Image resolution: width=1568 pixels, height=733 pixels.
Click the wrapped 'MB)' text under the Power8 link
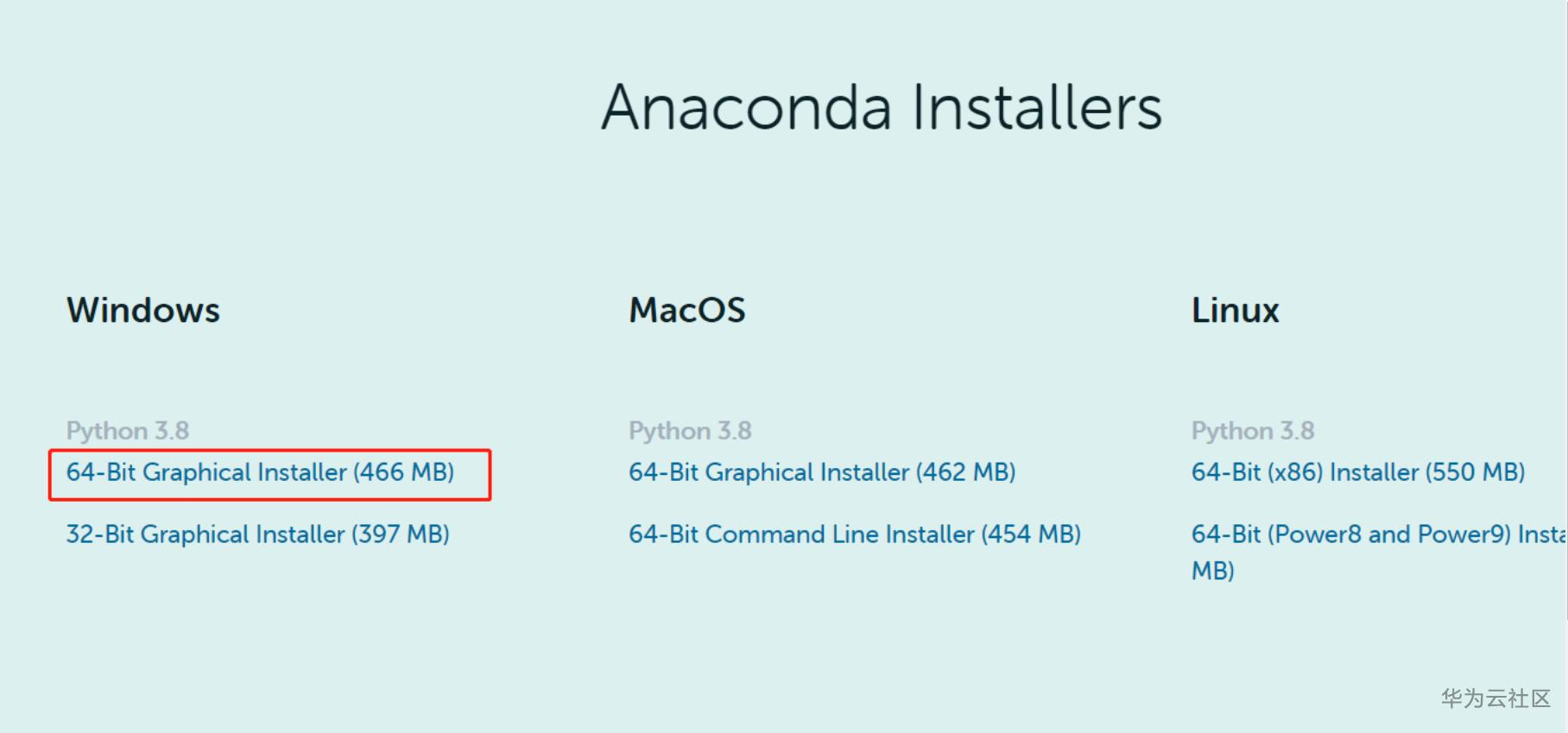pos(1212,571)
